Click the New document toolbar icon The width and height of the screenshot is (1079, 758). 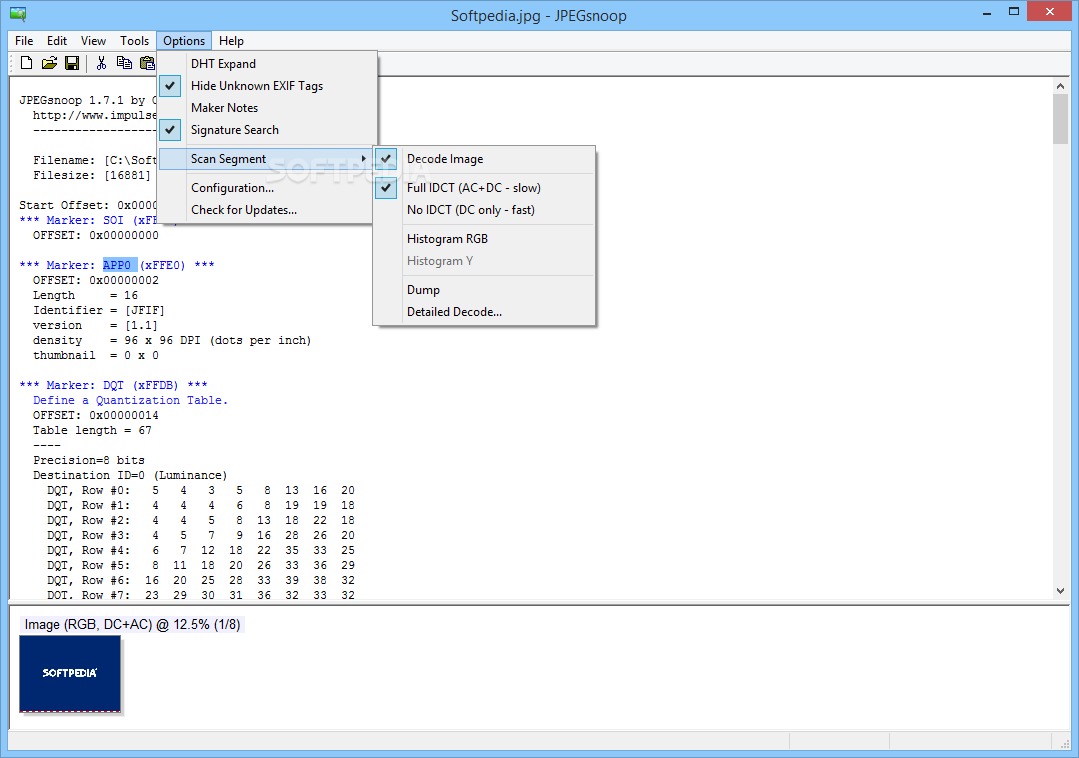(x=26, y=63)
